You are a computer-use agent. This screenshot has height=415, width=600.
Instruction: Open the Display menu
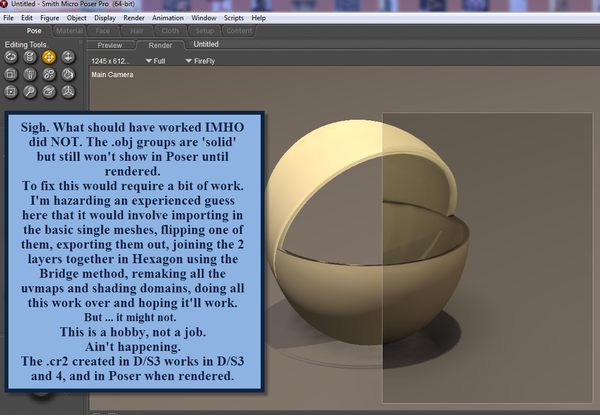[x=105, y=18]
